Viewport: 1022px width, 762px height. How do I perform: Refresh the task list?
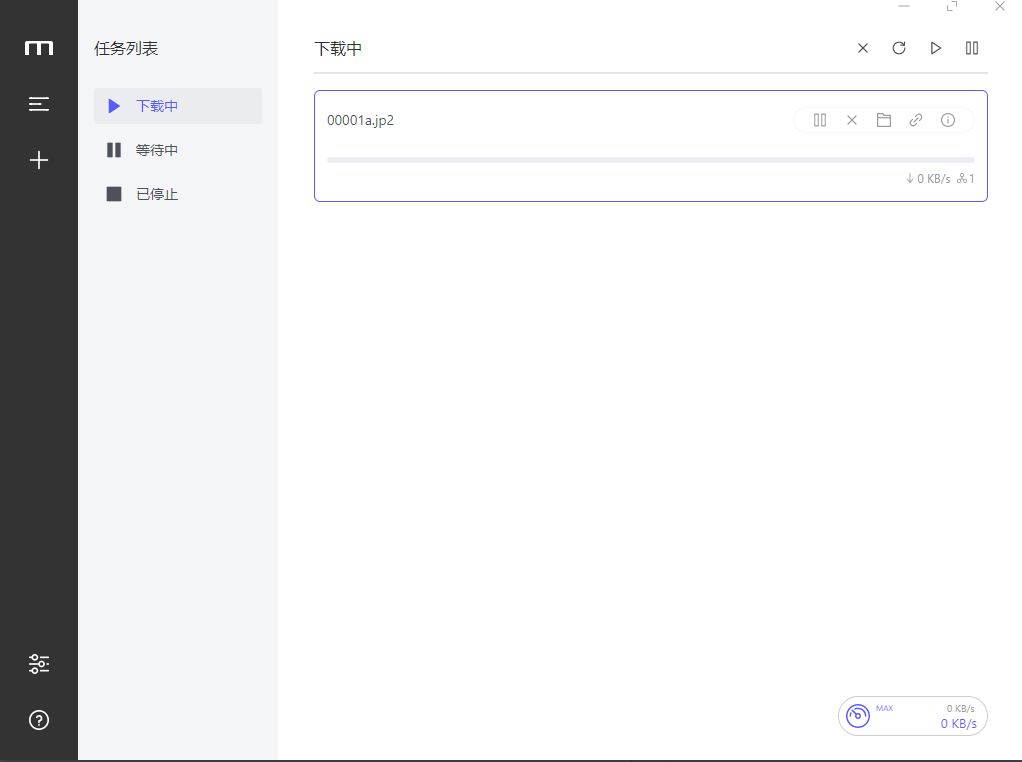coord(899,48)
